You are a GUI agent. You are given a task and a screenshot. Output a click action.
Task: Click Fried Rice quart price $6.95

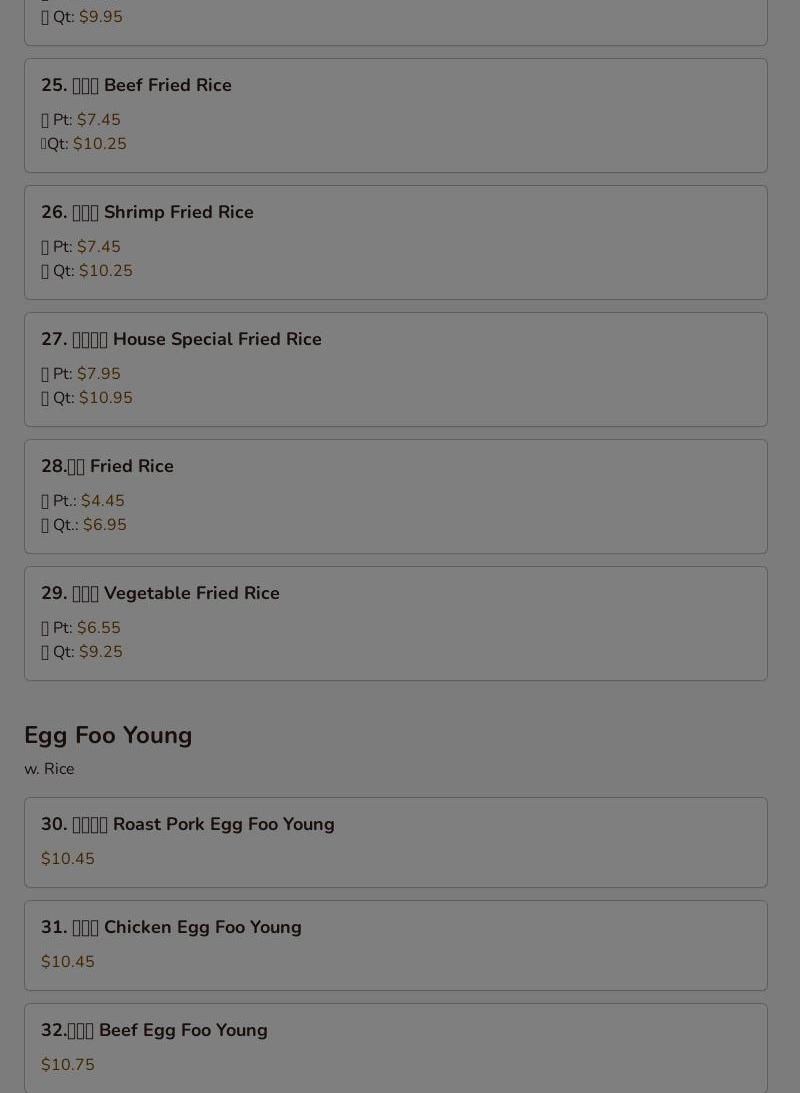click(105, 524)
